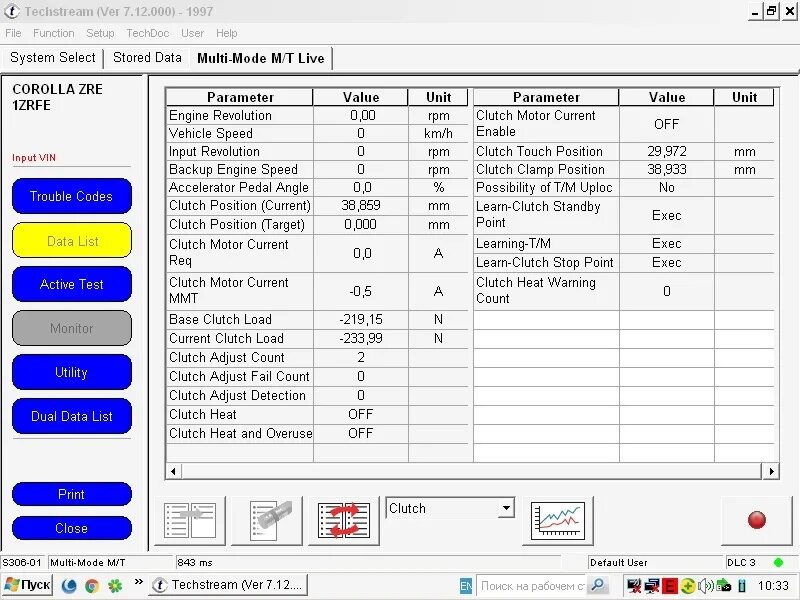Screen dimensions: 800x600
Task: Open the graph view icon
Action: pyautogui.click(x=558, y=520)
